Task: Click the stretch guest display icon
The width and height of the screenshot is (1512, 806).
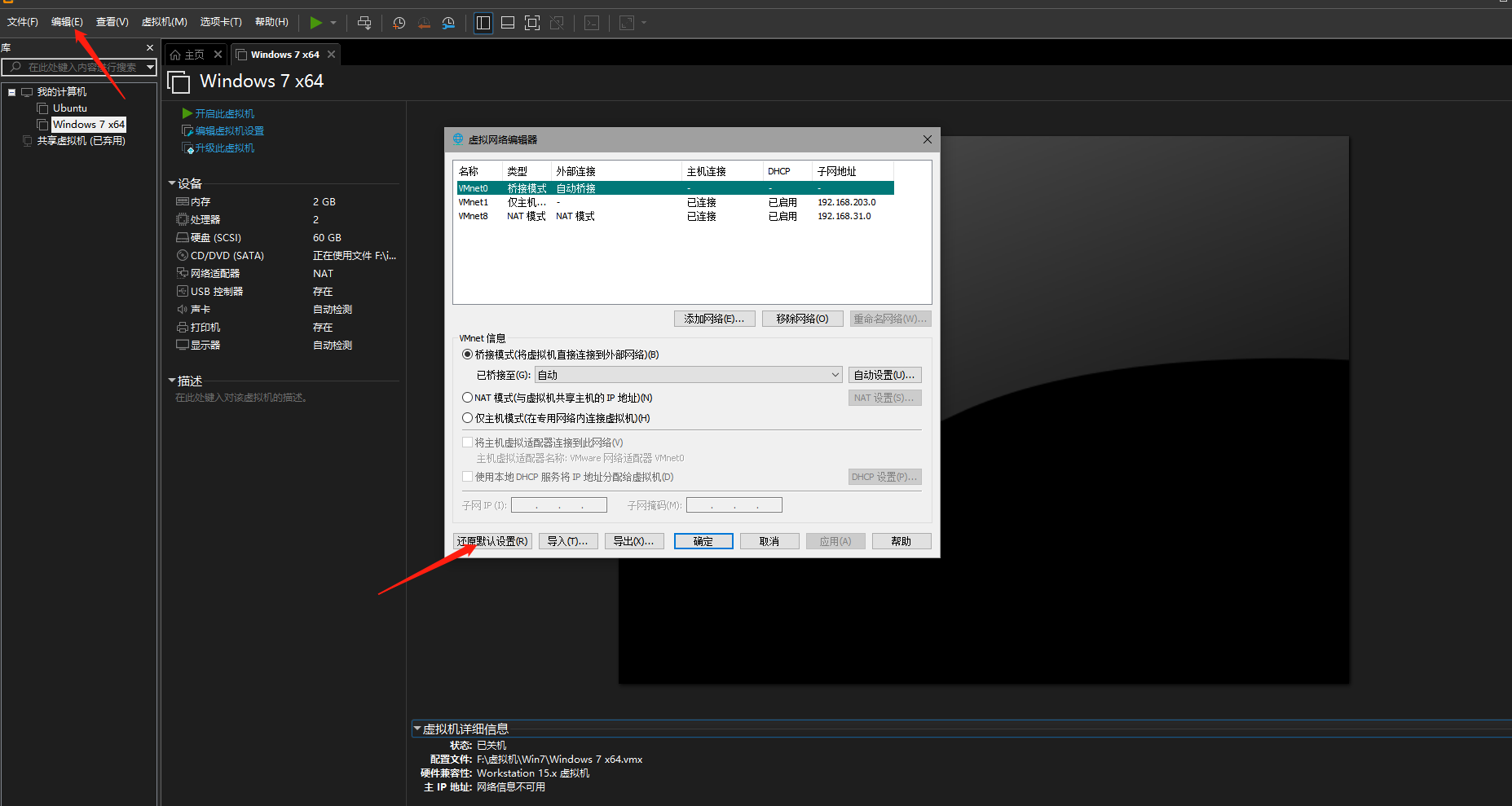Action: 627,23
